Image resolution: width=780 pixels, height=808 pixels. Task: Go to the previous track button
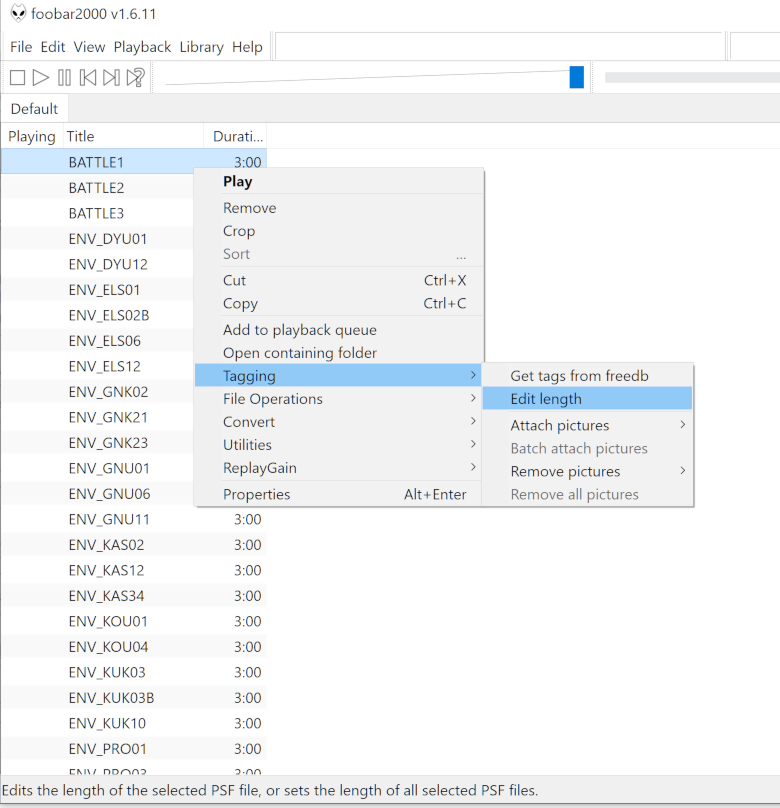coord(88,78)
